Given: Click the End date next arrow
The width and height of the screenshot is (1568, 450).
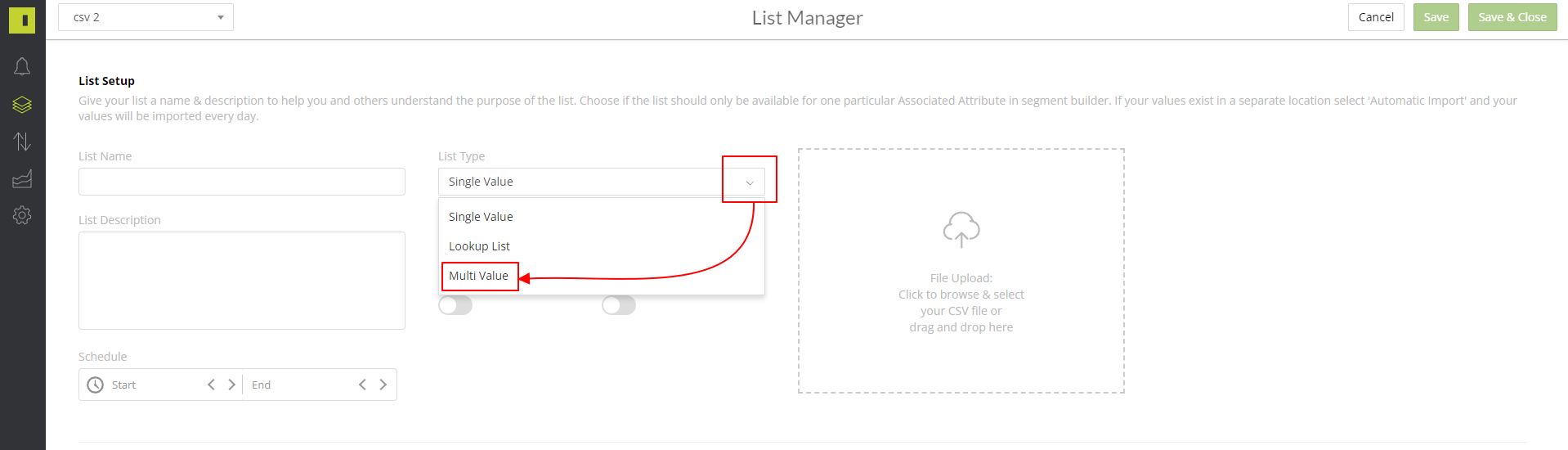Looking at the screenshot, I should click(383, 385).
